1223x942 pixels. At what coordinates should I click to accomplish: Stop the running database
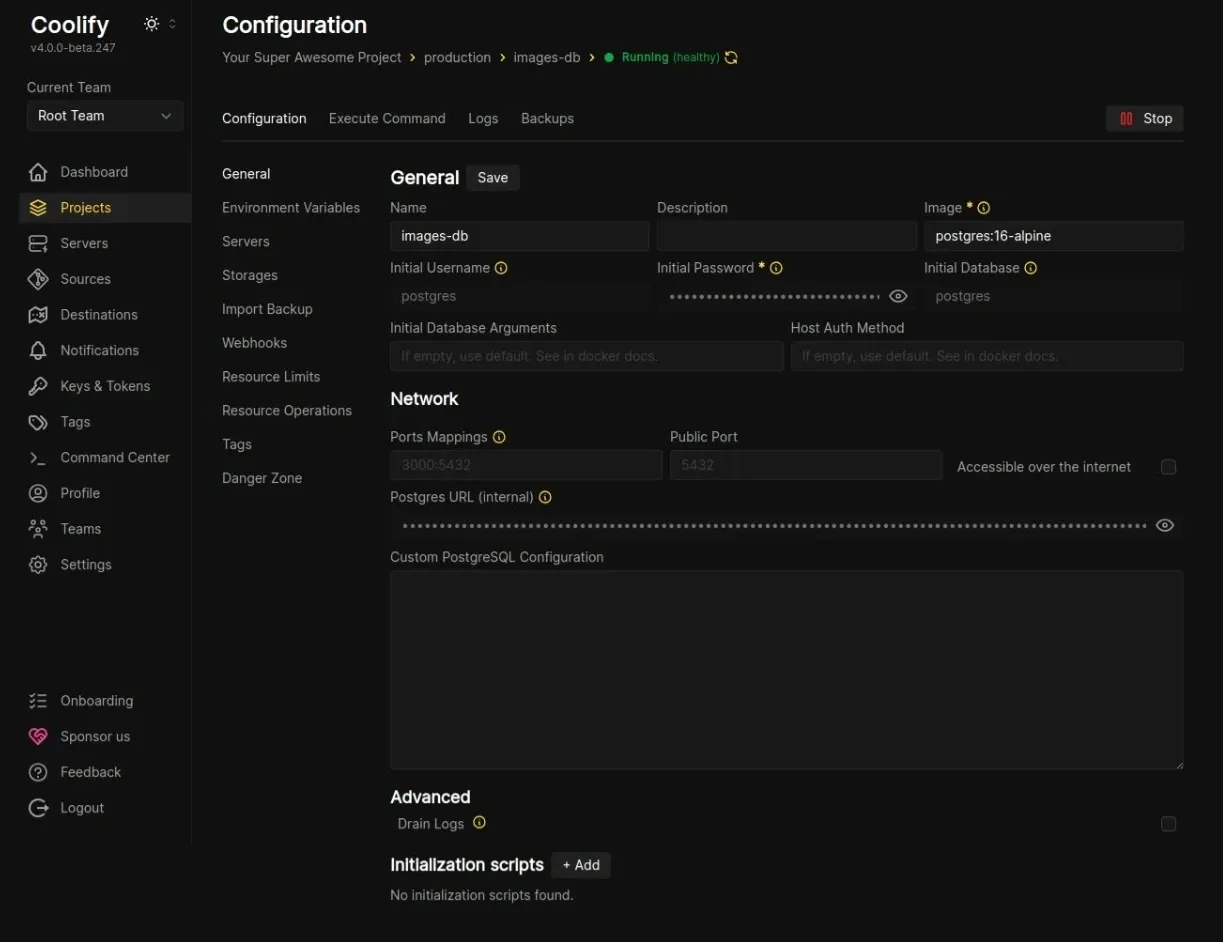click(x=1144, y=118)
